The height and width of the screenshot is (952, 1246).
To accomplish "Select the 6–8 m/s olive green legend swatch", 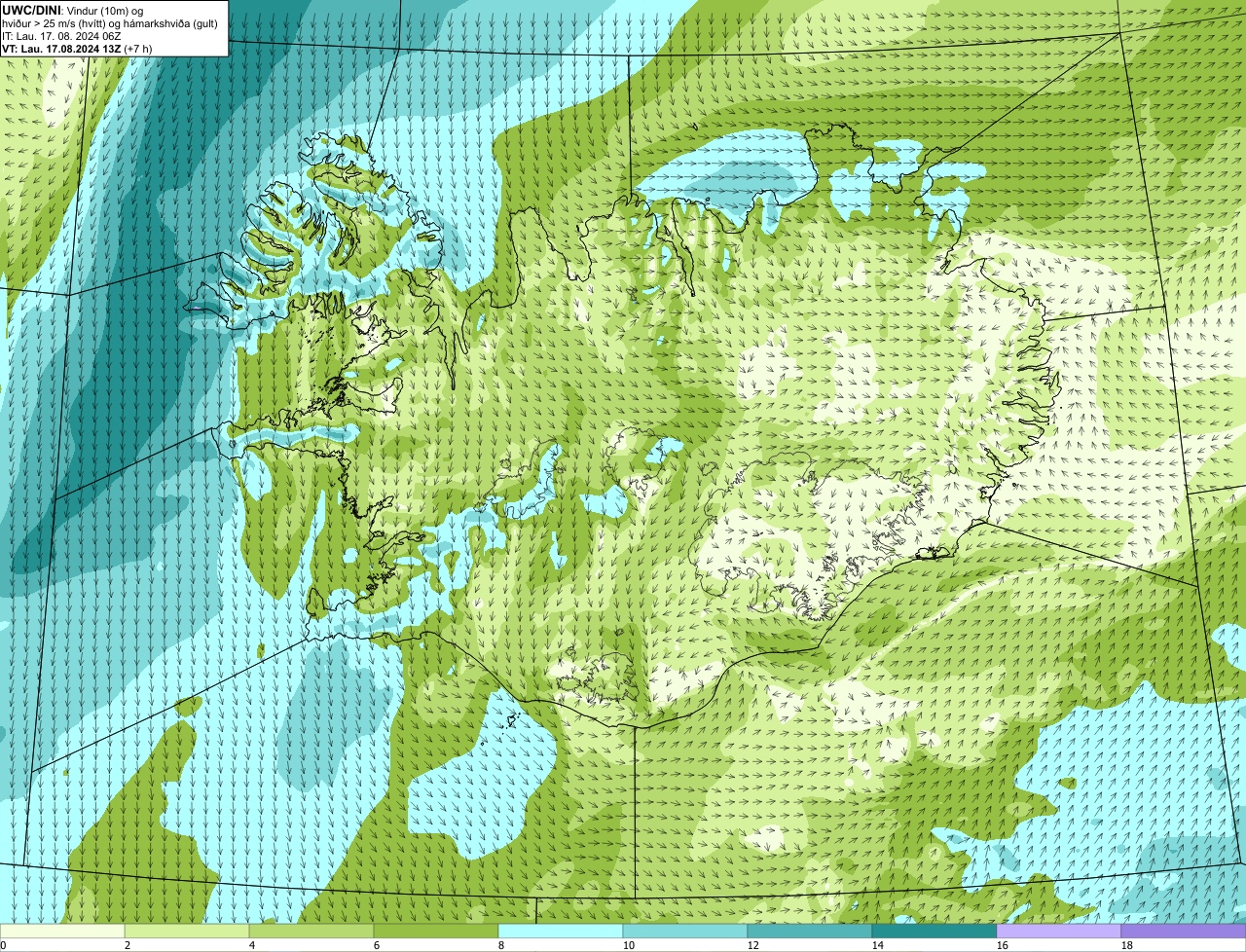I will pyautogui.click(x=436, y=932).
